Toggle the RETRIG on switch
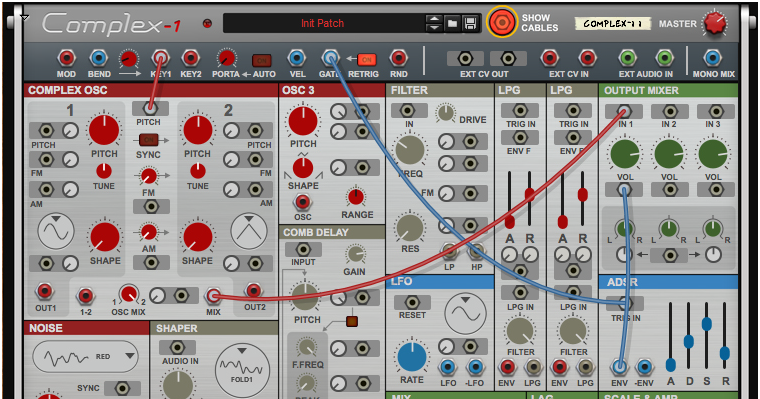 (367, 60)
